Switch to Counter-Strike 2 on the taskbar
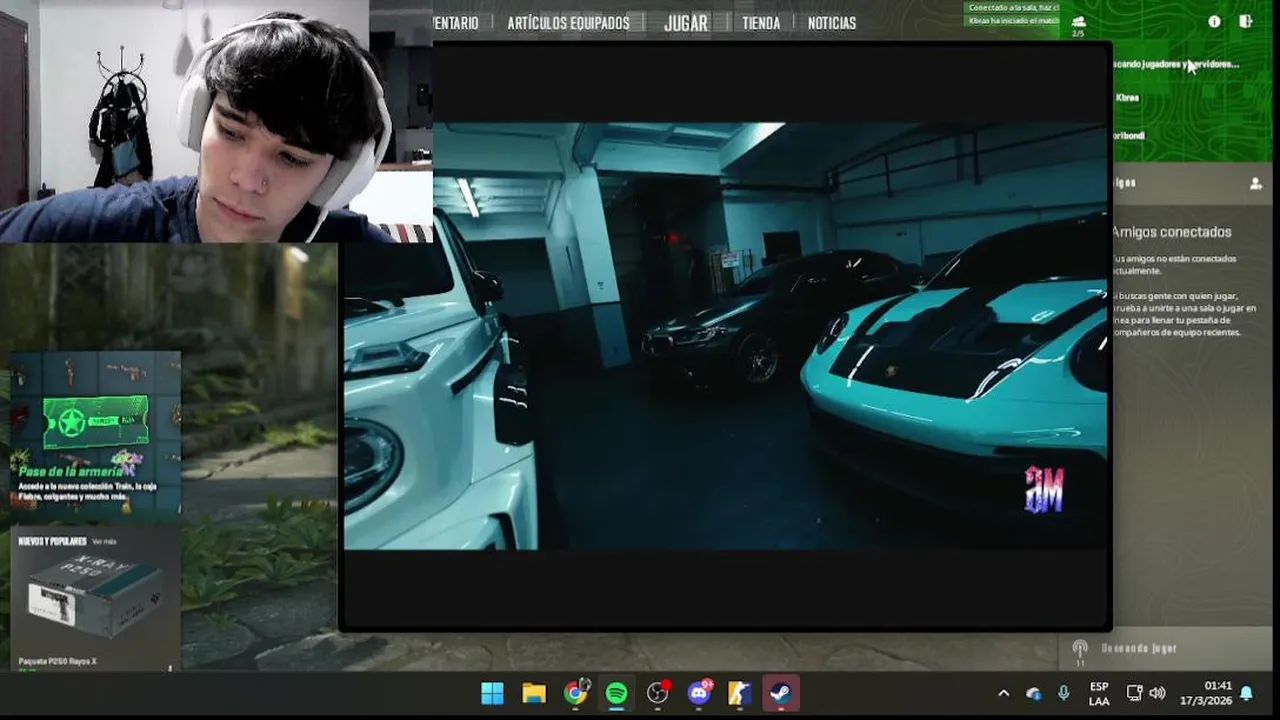Viewport: 1280px width, 720px height. (740, 693)
